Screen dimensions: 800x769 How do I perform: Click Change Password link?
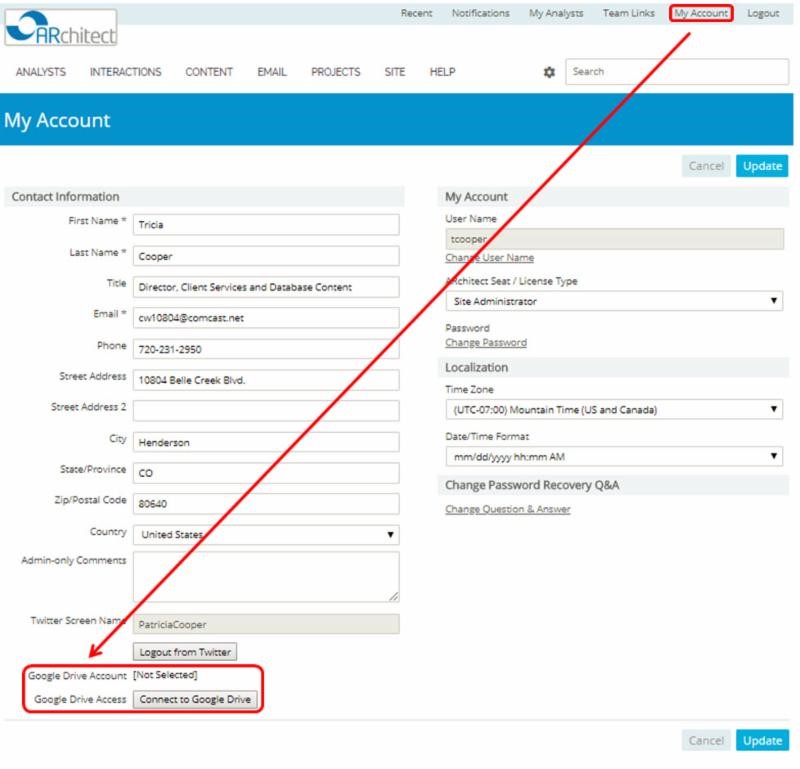pos(486,343)
